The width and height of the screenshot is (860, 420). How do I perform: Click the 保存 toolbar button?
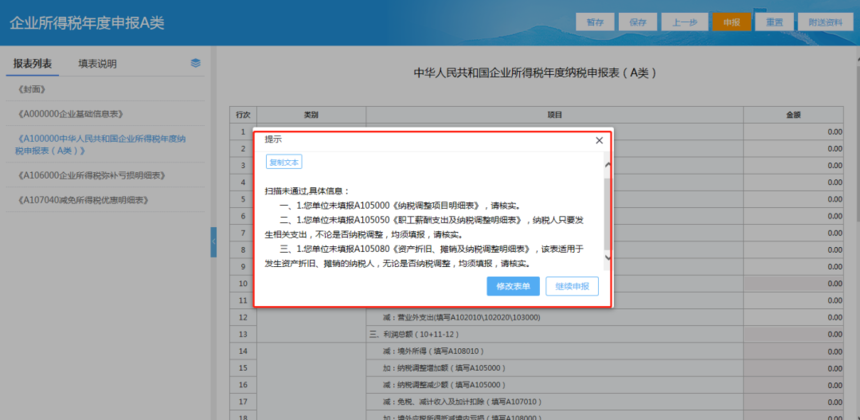[638, 22]
